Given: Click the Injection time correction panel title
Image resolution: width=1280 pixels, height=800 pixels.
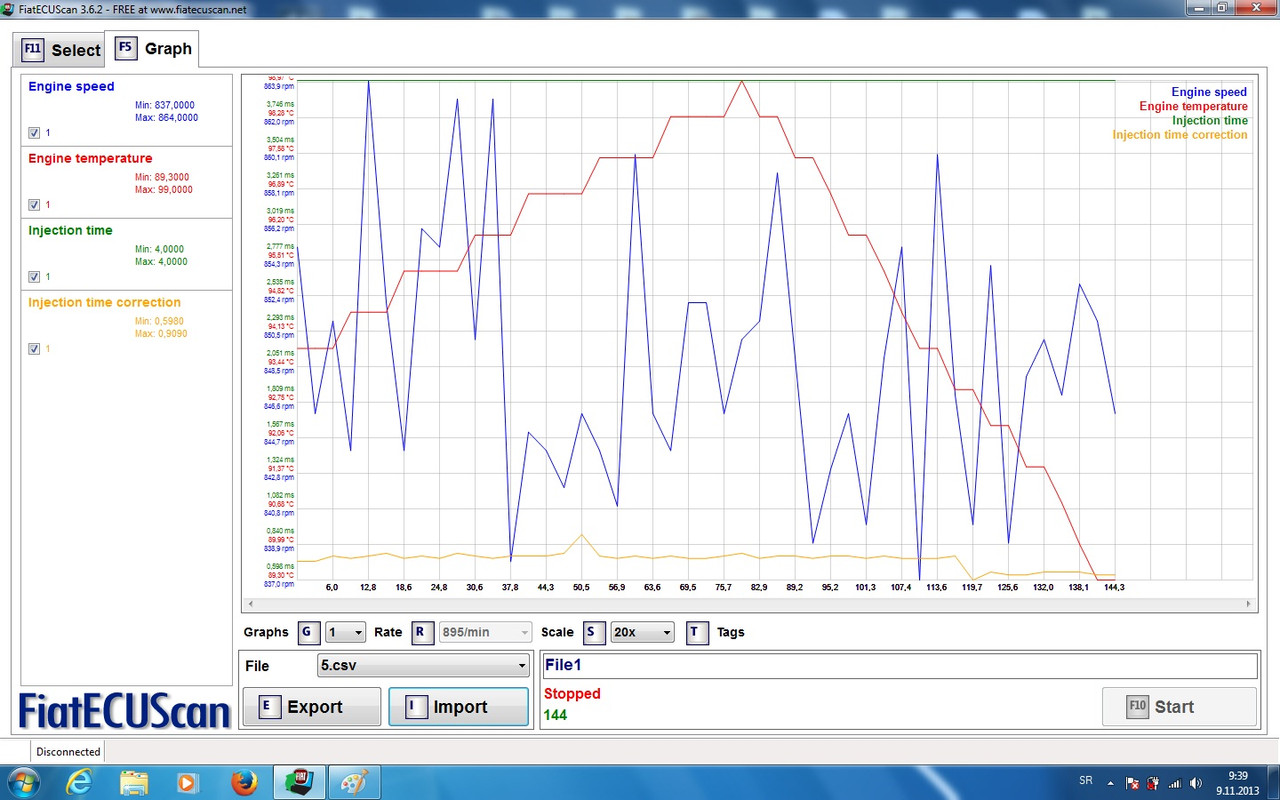Looking at the screenshot, I should tap(104, 303).
